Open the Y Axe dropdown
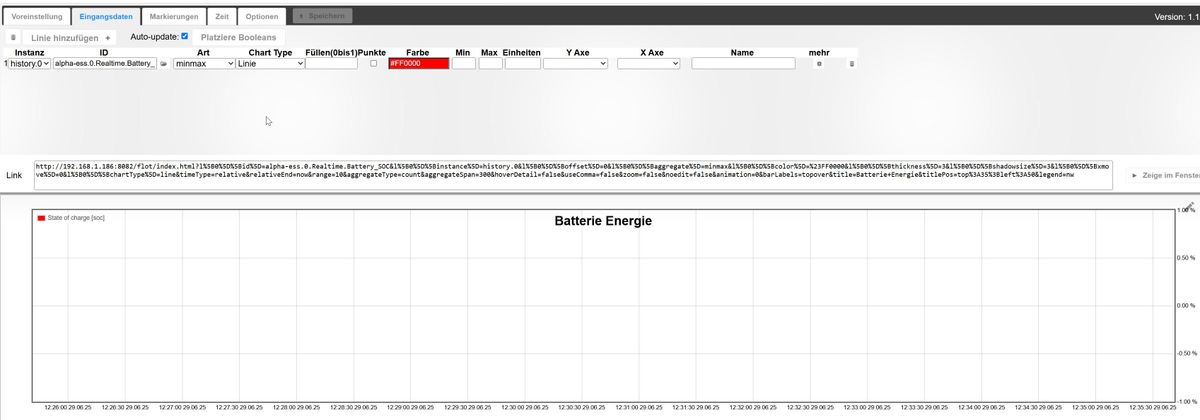 [575, 63]
